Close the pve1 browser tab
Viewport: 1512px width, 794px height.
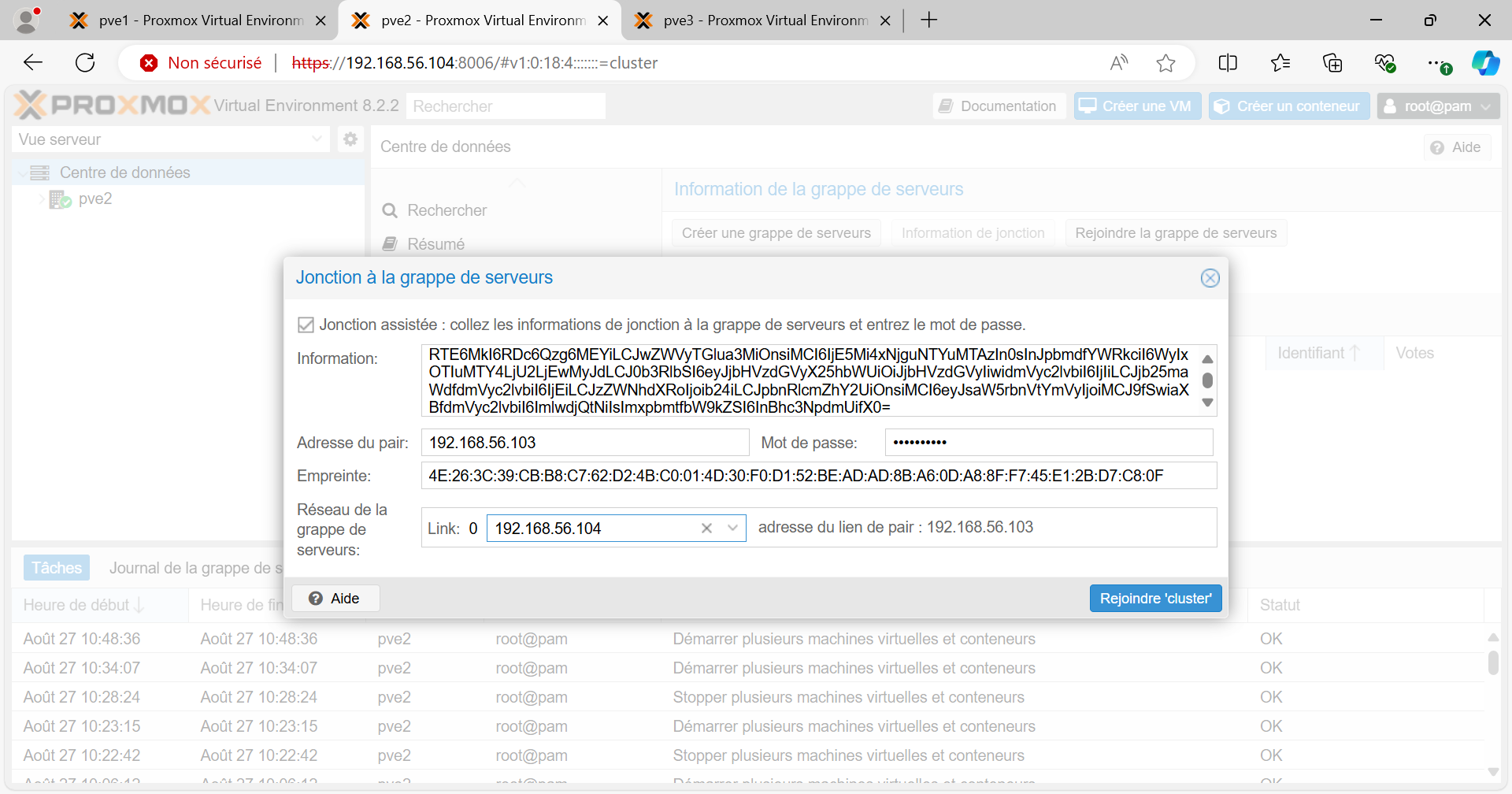pos(321,20)
